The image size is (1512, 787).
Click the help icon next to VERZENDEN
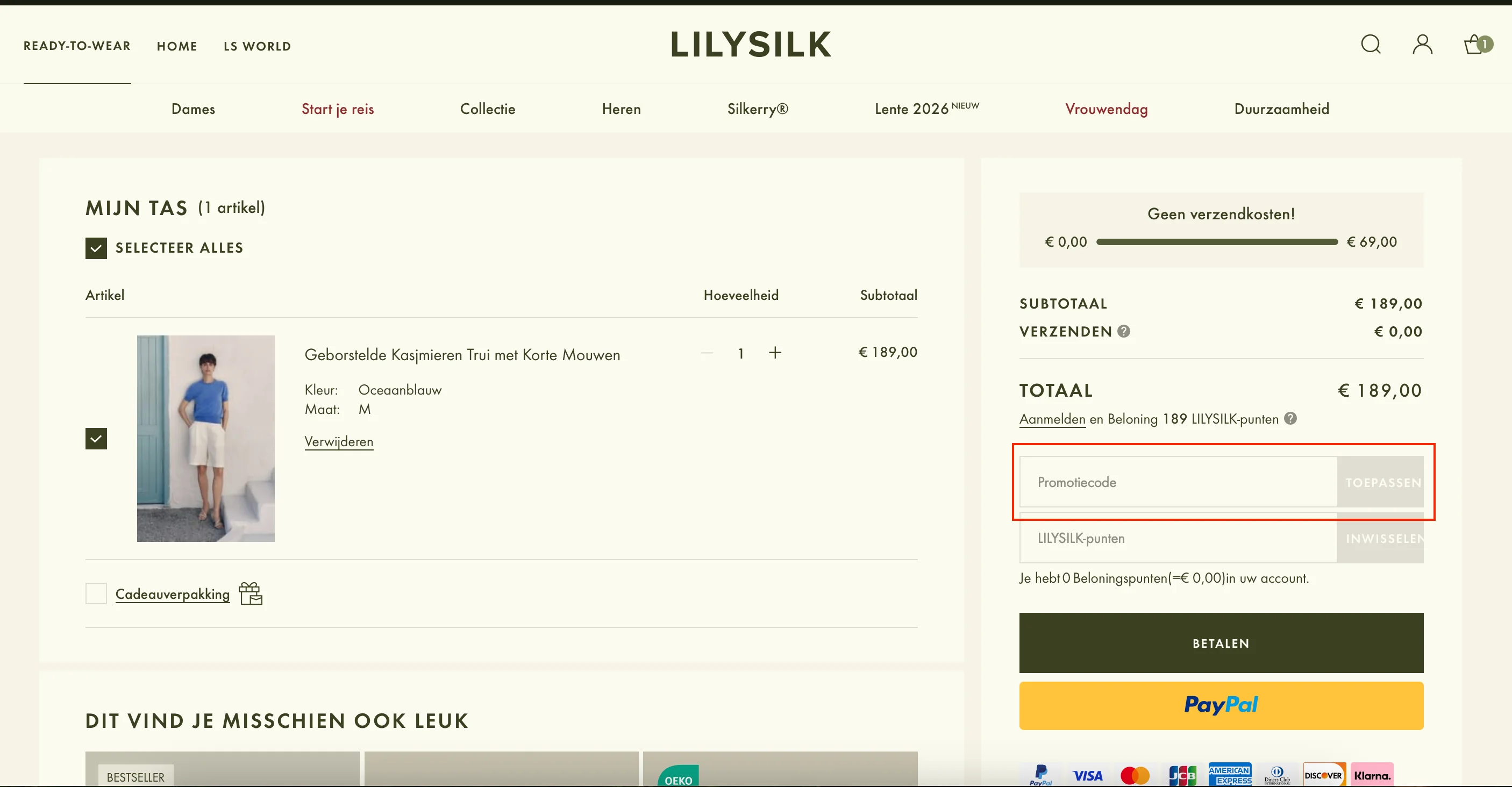click(1124, 331)
